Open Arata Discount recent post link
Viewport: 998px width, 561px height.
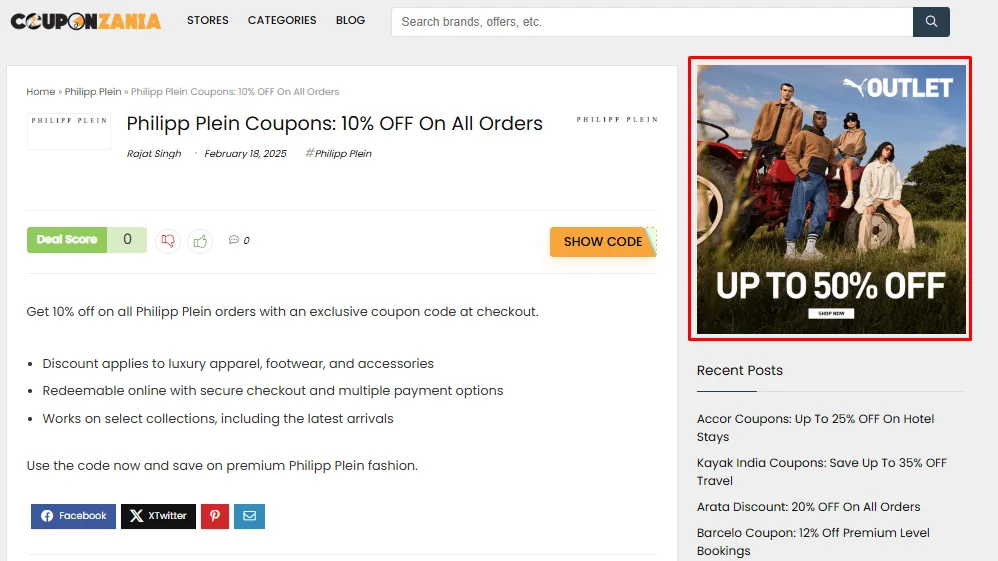coord(808,507)
